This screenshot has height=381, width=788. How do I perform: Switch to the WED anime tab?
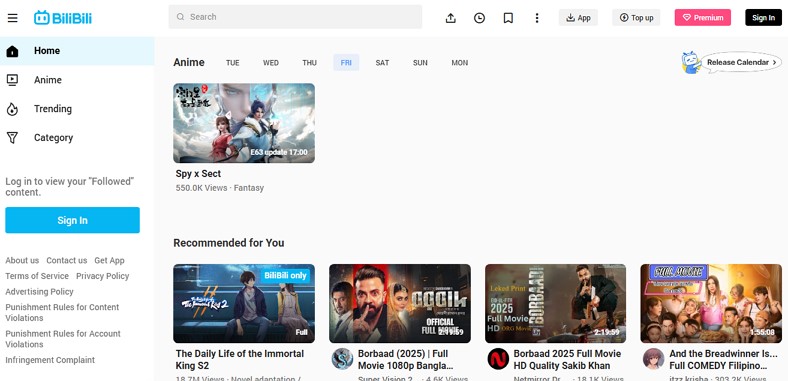[x=271, y=63]
